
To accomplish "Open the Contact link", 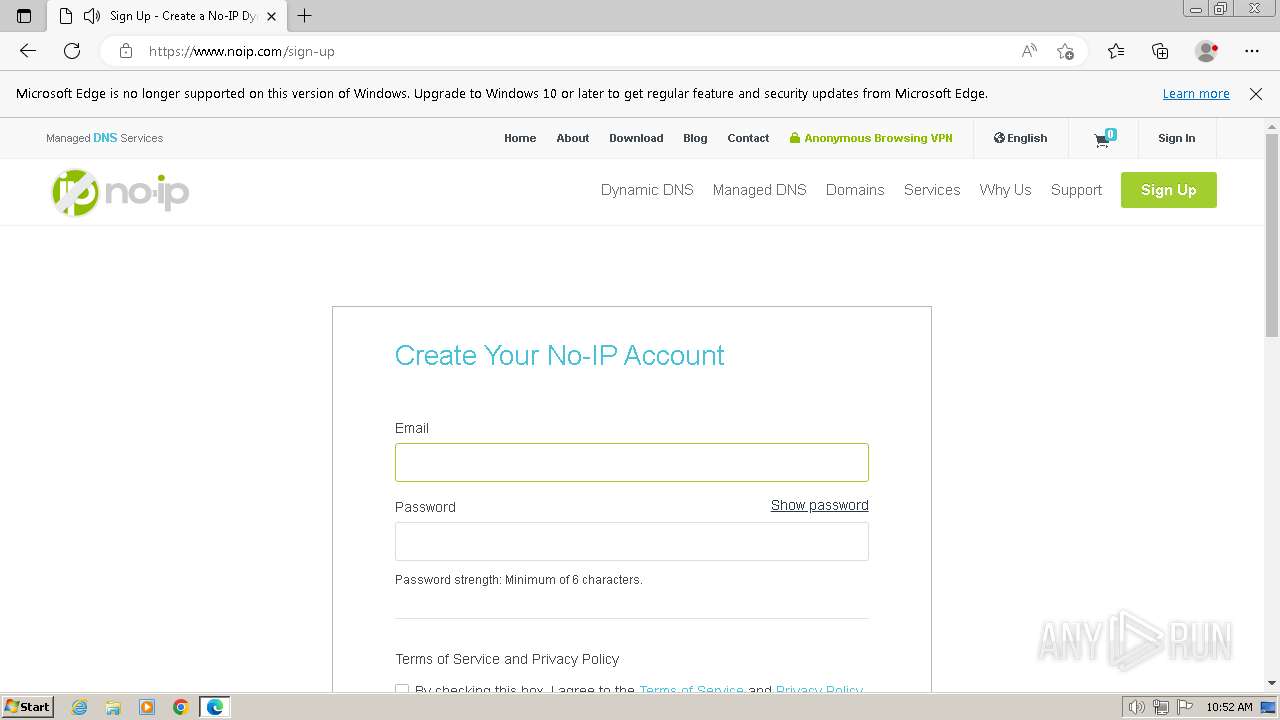I will coord(748,138).
